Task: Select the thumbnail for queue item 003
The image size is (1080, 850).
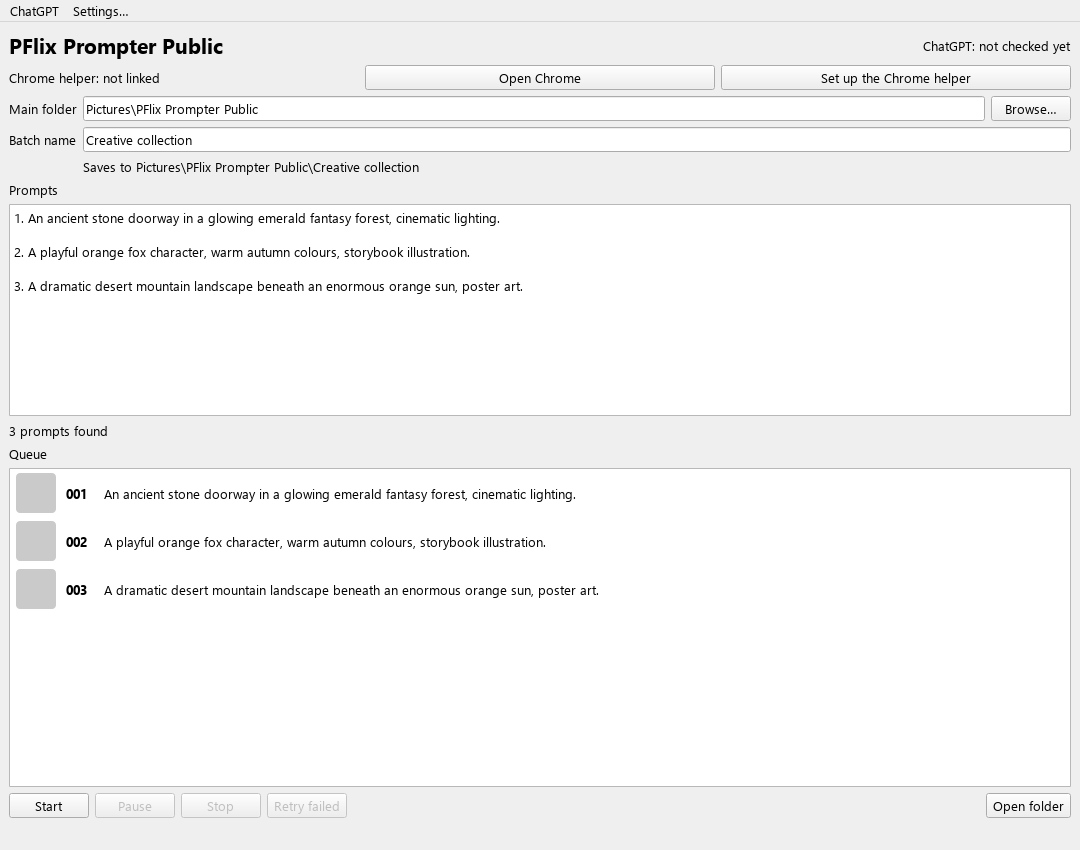Action: click(36, 590)
